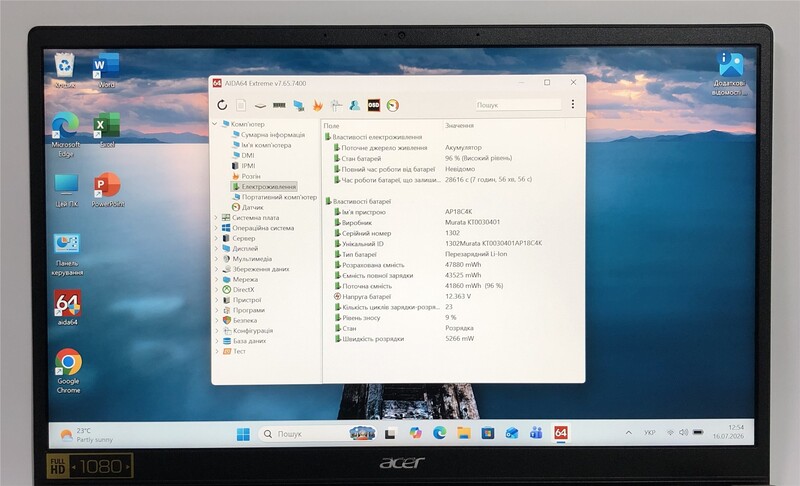Open the Панель керування desktop icon
The width and height of the screenshot is (800, 486).
67,254
